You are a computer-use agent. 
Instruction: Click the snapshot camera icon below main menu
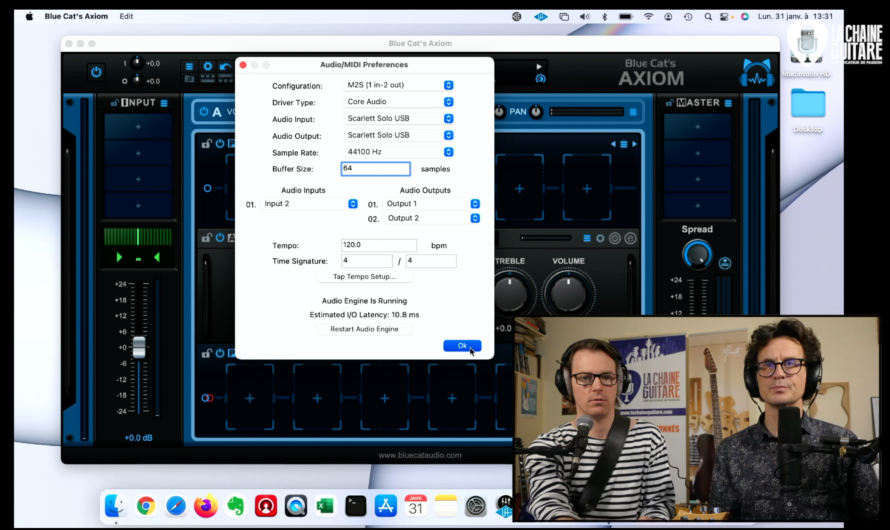tap(189, 79)
